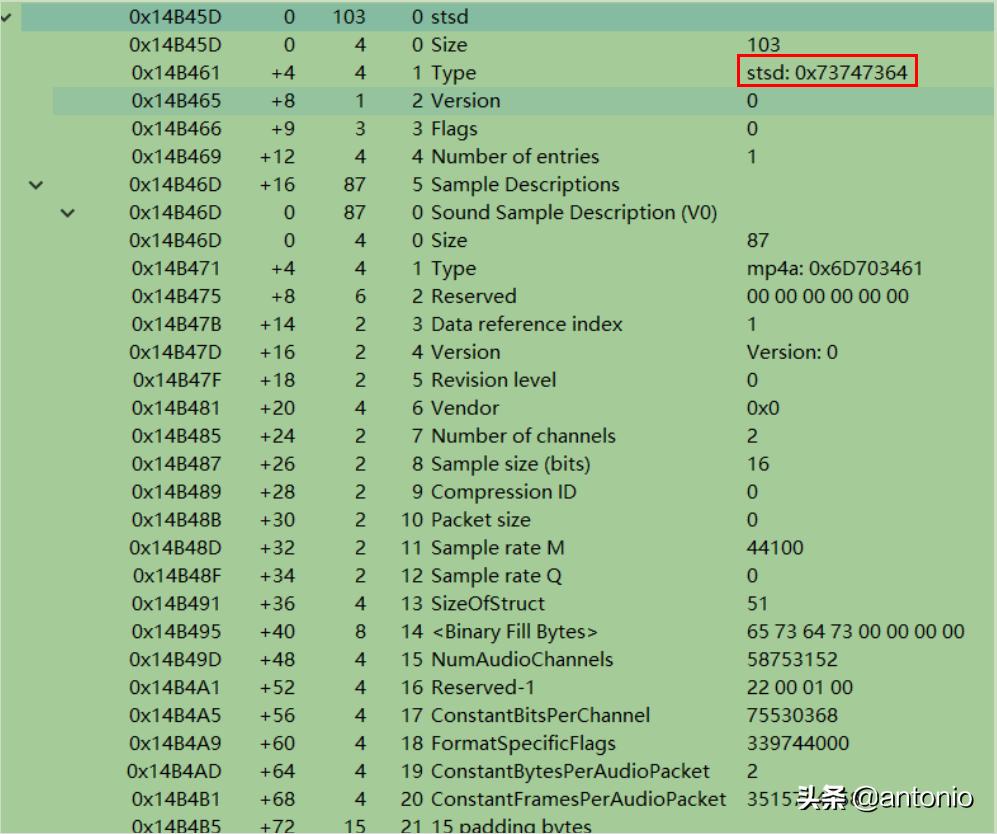Collapse the Sound Sample Description (V0) node
This screenshot has width=997, height=834.
click(x=67, y=213)
